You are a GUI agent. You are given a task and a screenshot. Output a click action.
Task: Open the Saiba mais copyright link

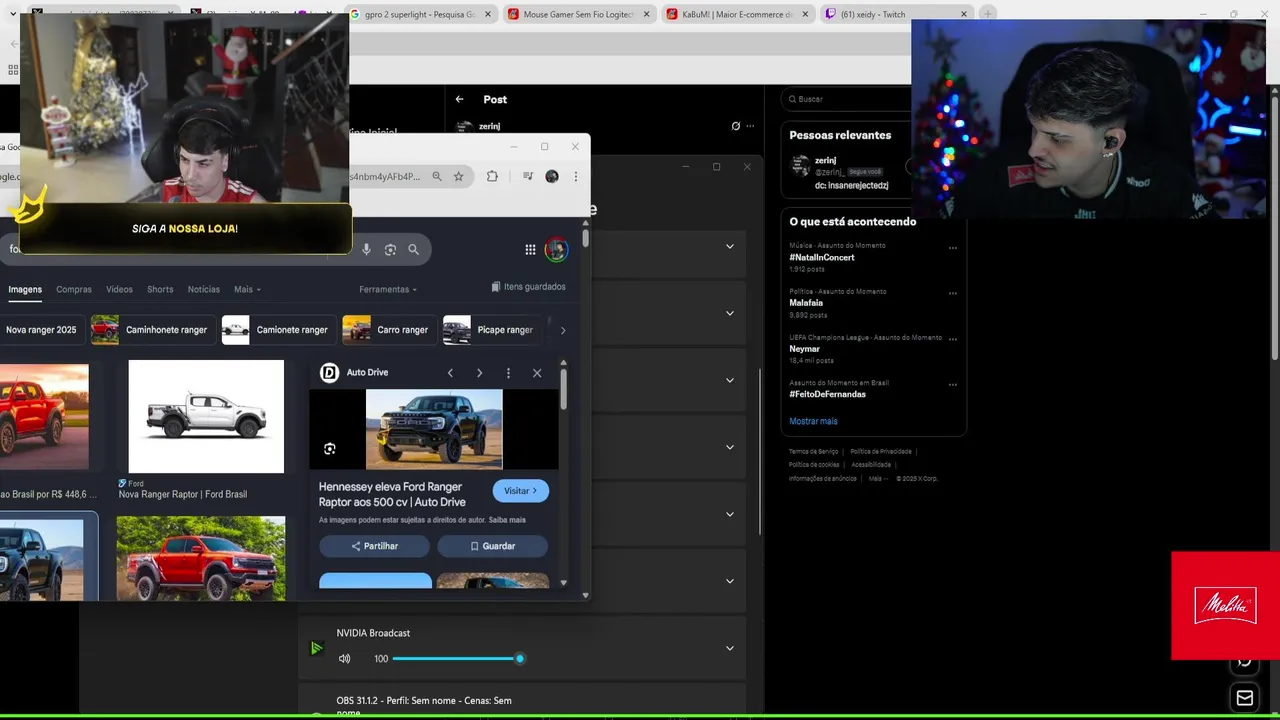(507, 520)
